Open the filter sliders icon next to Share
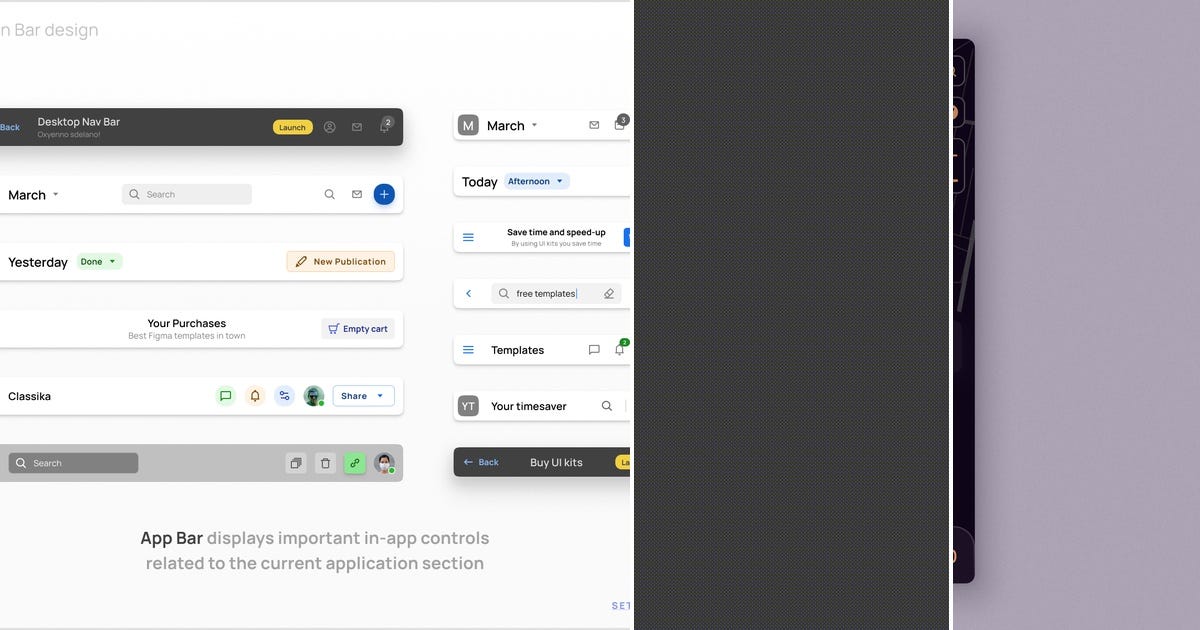 pos(284,396)
